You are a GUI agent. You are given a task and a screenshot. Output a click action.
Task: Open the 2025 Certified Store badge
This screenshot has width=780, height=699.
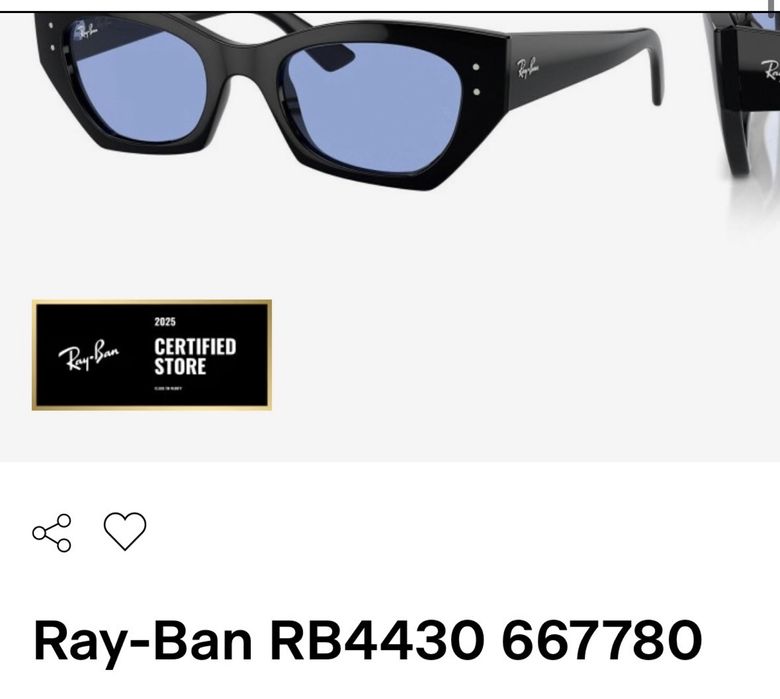(152, 355)
